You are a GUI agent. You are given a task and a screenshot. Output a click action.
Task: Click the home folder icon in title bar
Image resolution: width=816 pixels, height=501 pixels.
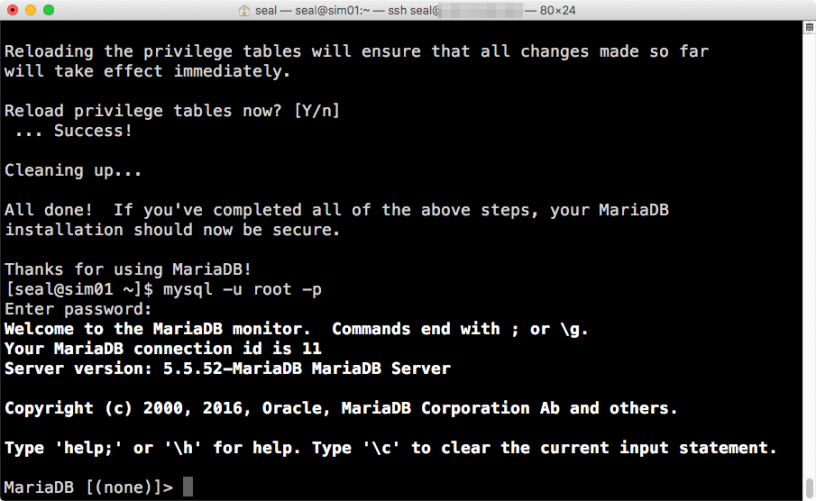tap(244, 10)
